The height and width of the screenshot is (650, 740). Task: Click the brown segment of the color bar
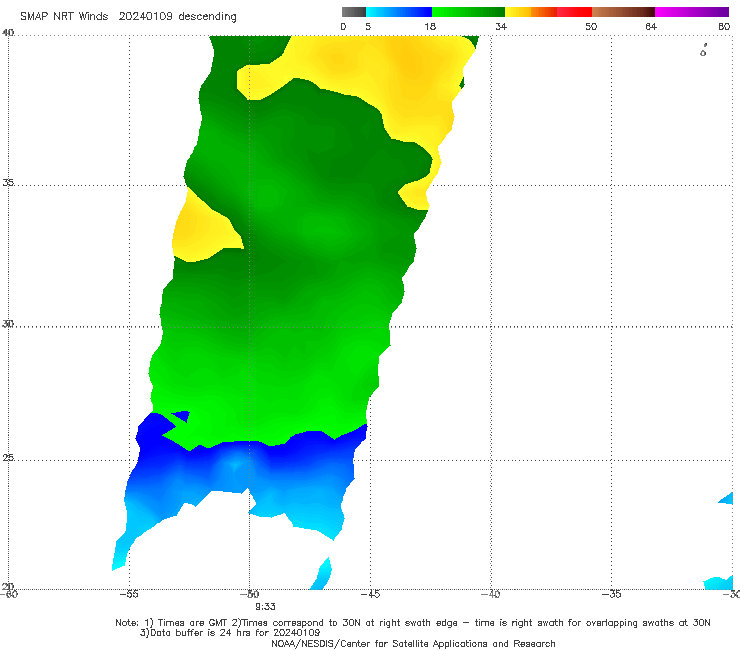tap(623, 12)
